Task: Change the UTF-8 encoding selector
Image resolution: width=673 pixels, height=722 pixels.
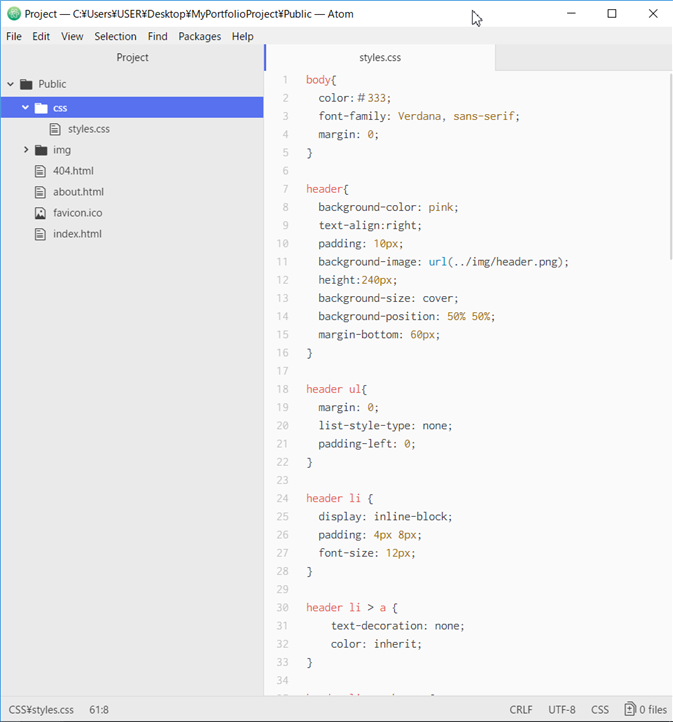Action: pyautogui.click(x=562, y=710)
